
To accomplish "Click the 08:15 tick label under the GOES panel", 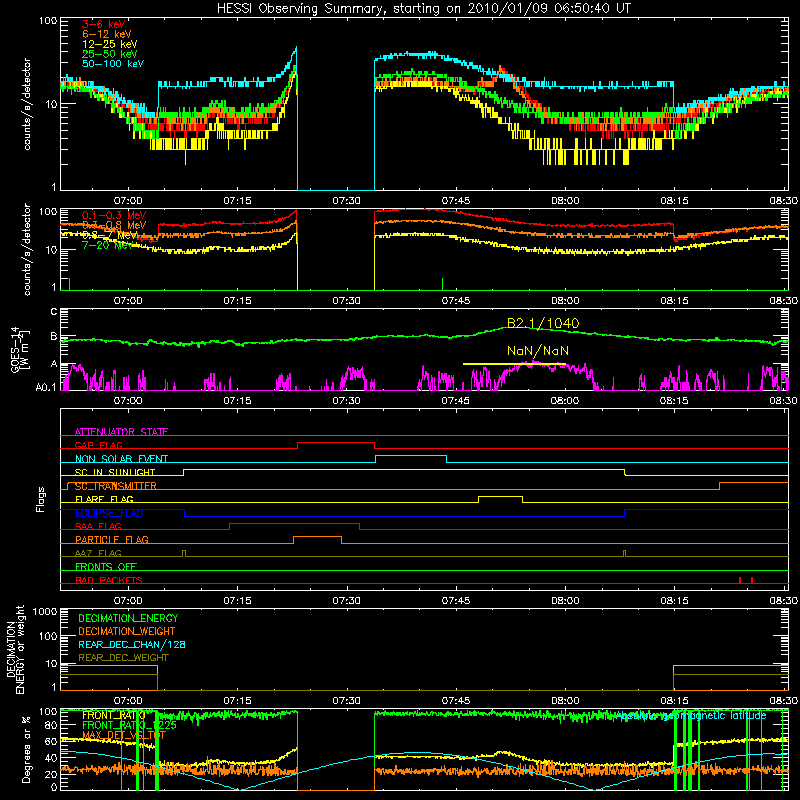I will [674, 401].
